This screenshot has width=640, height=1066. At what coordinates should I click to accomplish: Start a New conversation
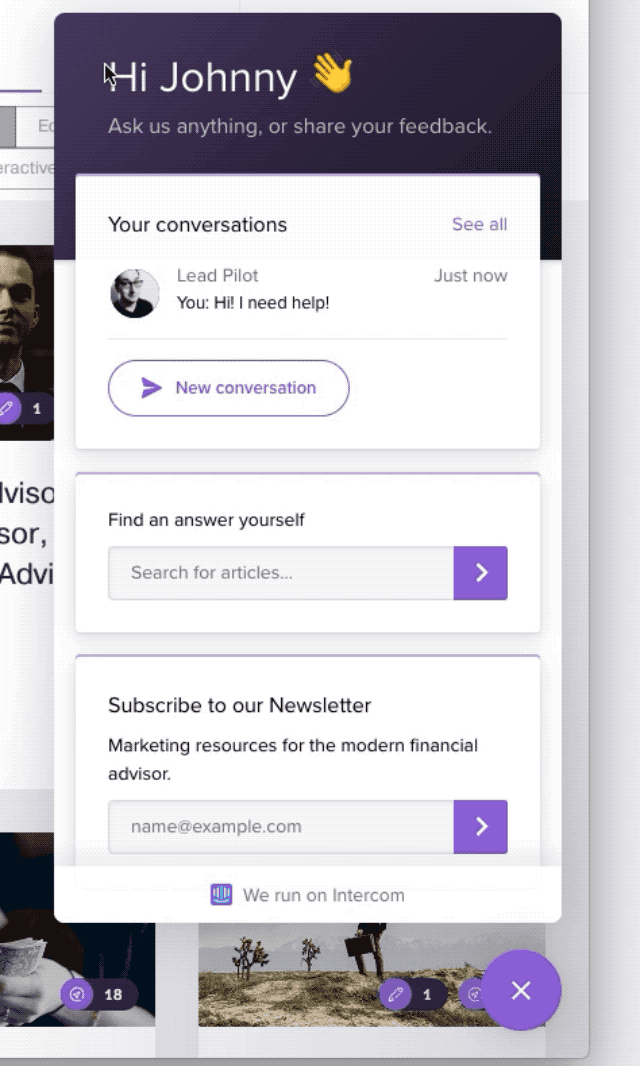(x=229, y=388)
